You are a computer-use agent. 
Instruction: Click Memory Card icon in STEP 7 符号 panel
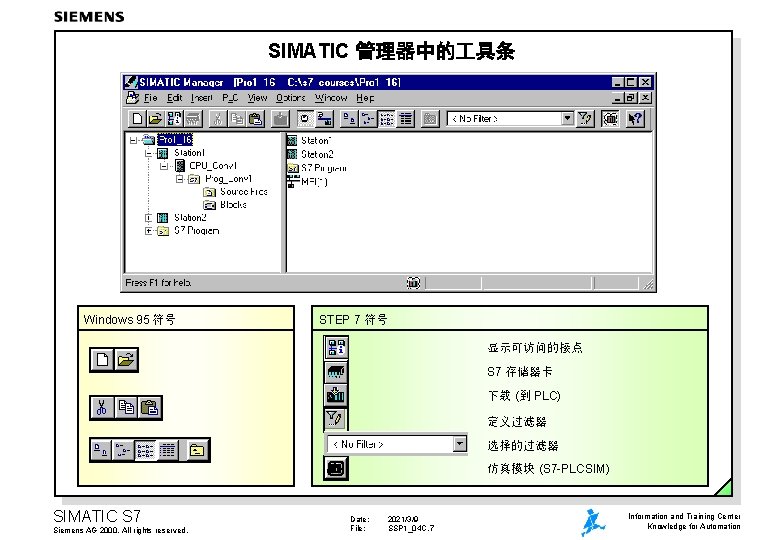click(x=336, y=371)
